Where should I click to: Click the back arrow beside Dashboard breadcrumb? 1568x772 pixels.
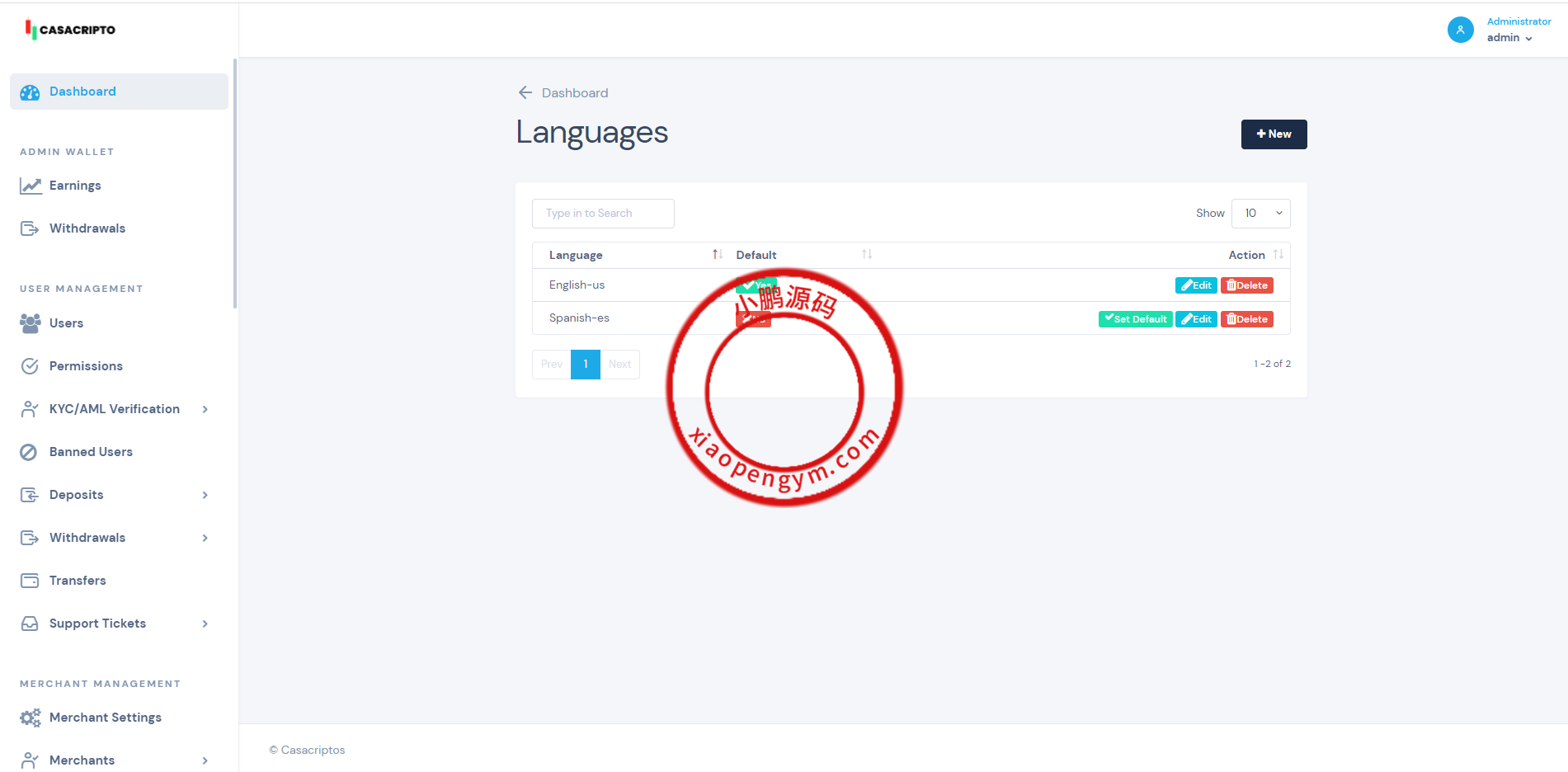[525, 92]
